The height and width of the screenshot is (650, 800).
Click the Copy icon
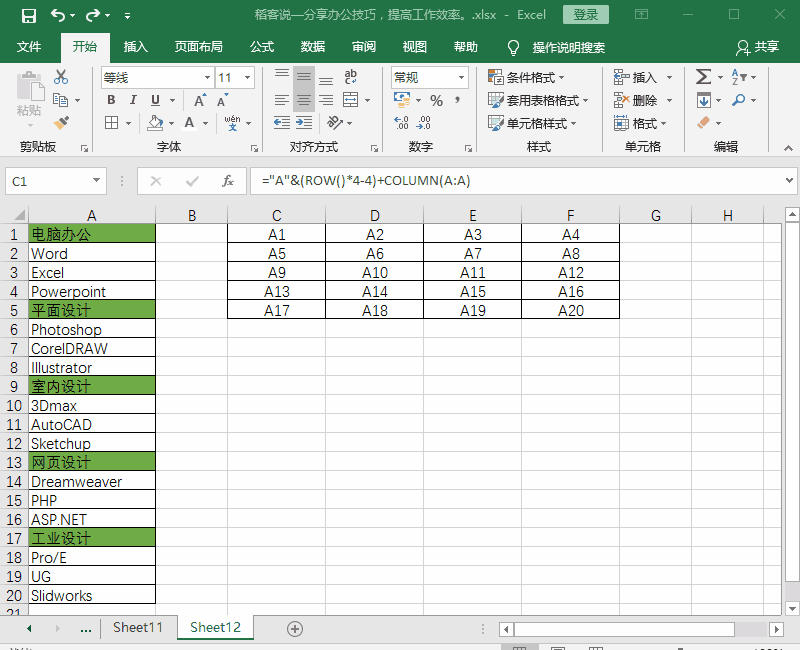61,100
